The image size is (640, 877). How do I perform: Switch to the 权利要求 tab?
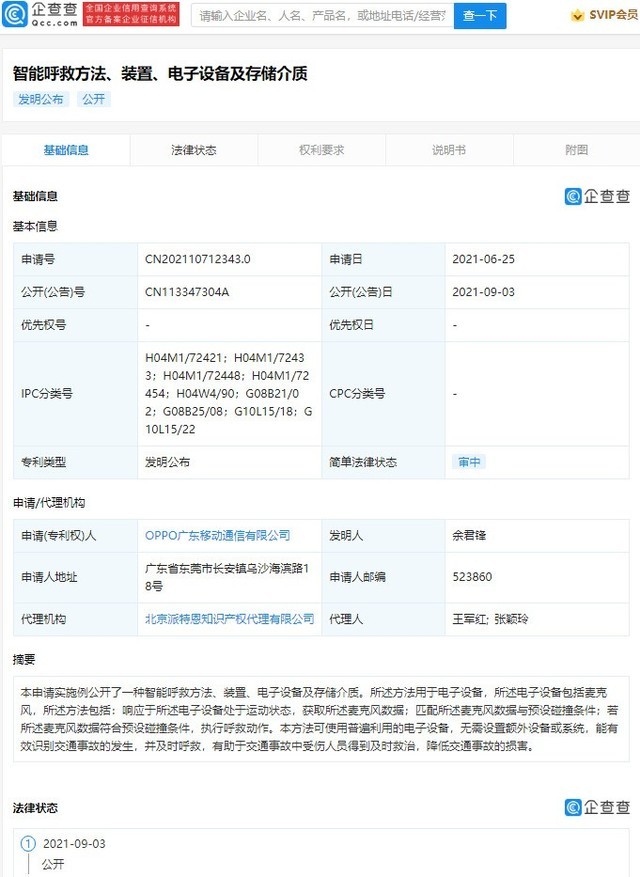click(x=321, y=150)
